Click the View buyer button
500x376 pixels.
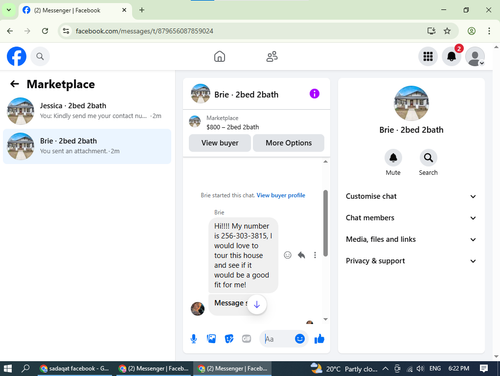click(220, 143)
